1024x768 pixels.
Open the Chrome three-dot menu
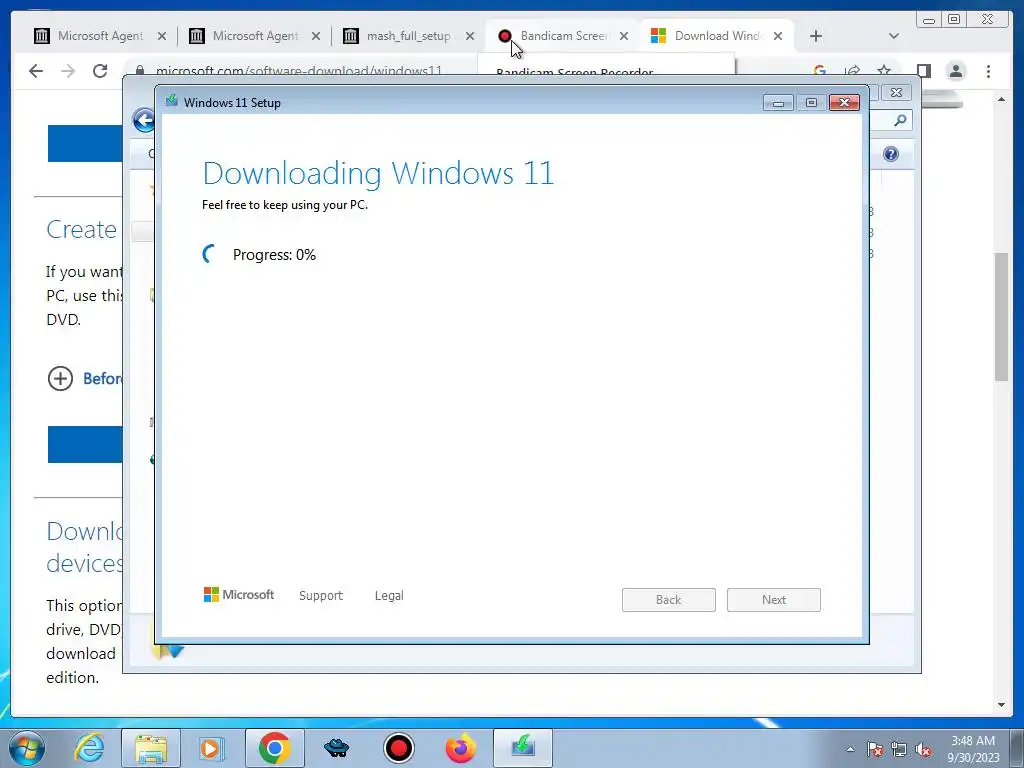[988, 71]
